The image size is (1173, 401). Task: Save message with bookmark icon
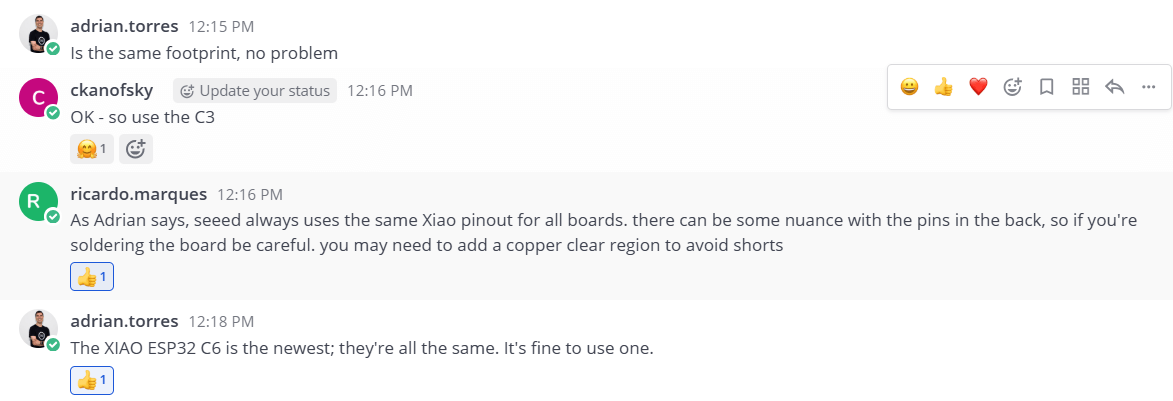coord(1046,87)
